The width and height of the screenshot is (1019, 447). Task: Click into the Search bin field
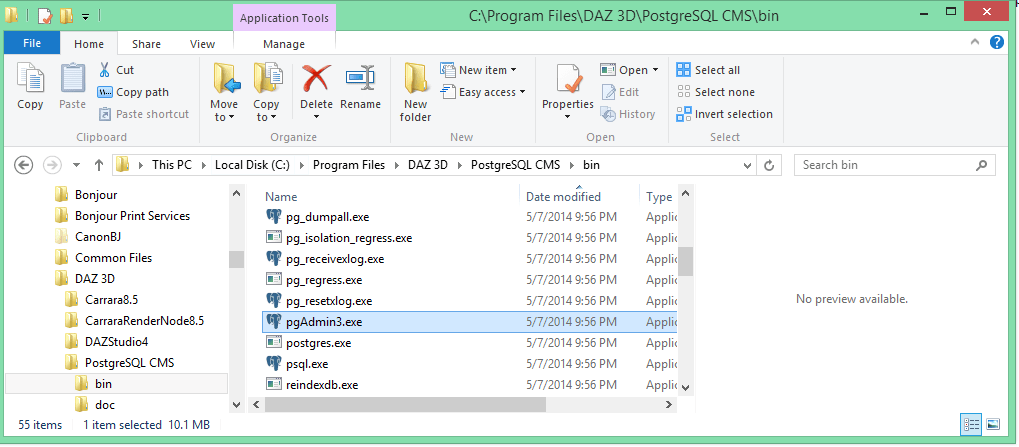coord(894,165)
